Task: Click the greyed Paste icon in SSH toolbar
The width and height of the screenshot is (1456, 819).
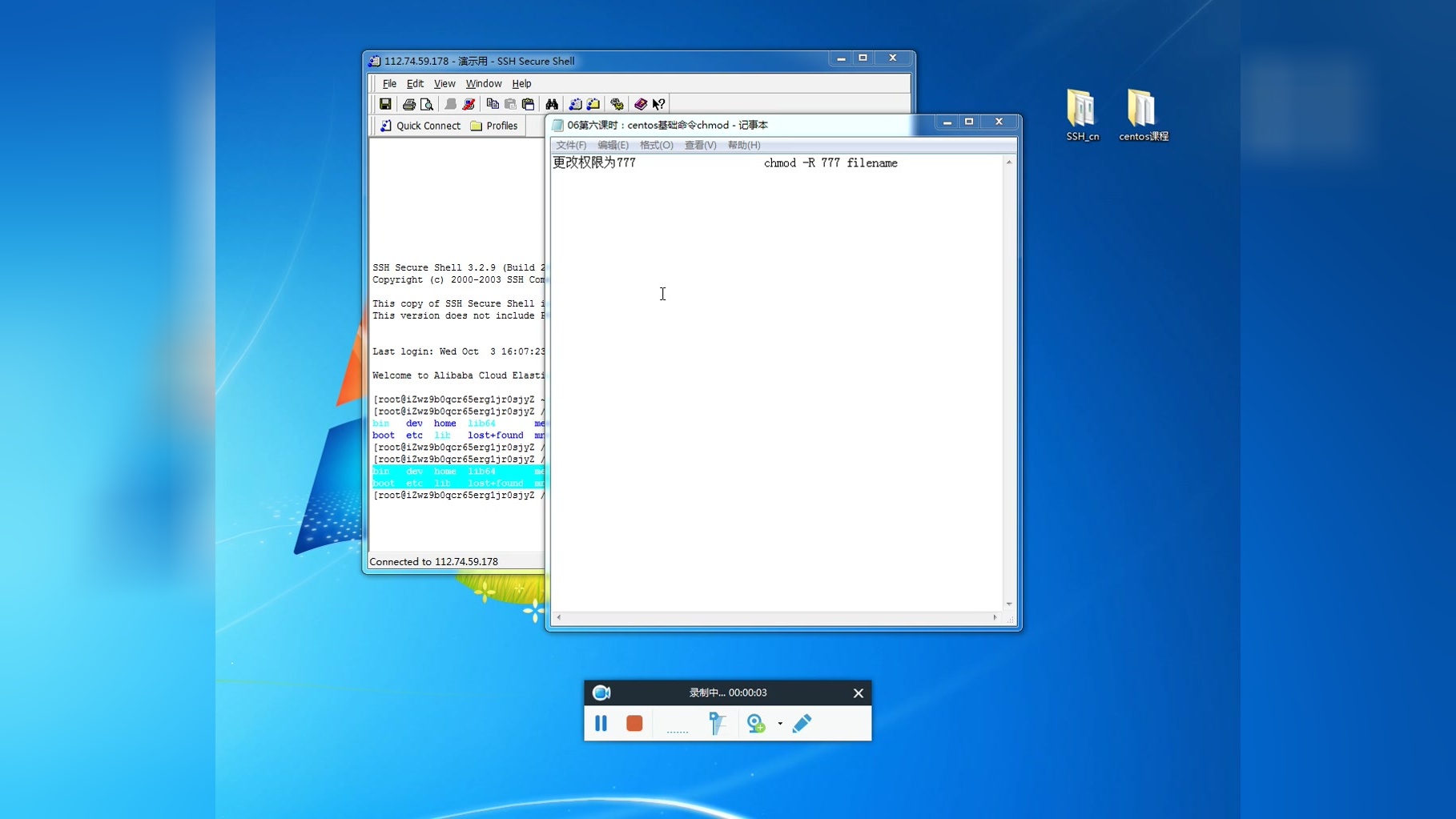Action: coord(510,104)
